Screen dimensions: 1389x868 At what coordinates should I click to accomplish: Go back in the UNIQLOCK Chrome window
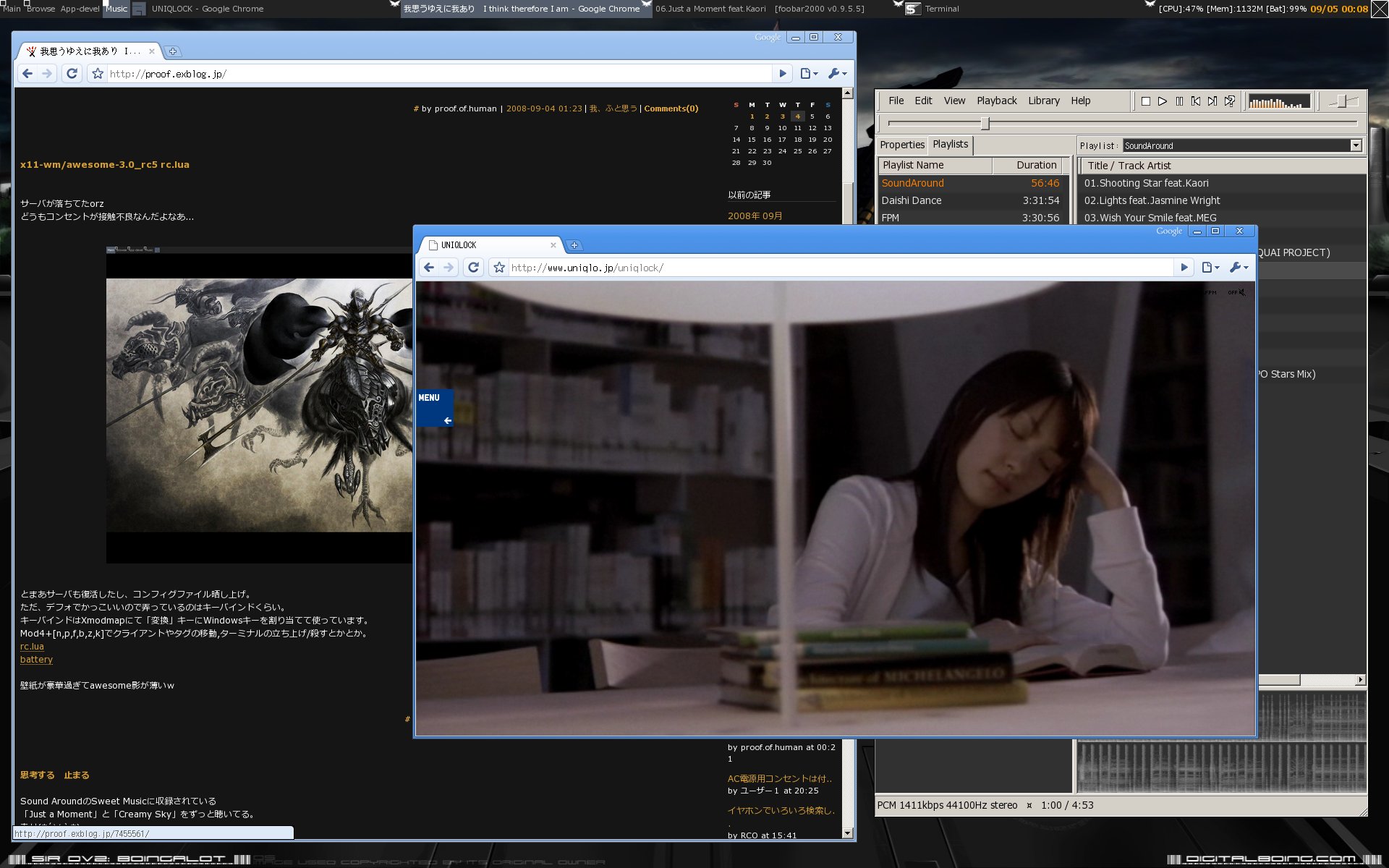429,268
